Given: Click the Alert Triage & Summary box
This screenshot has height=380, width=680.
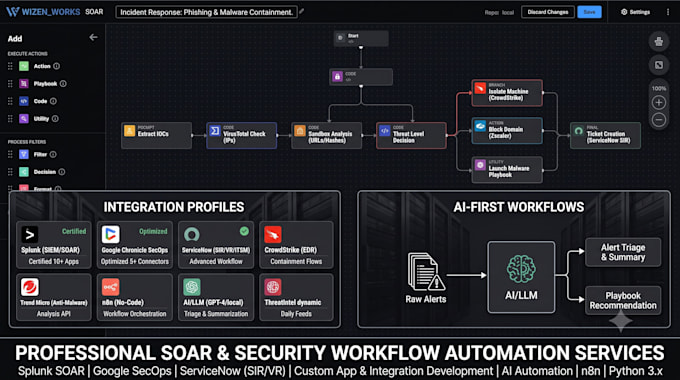Looking at the screenshot, I should (x=623, y=252).
